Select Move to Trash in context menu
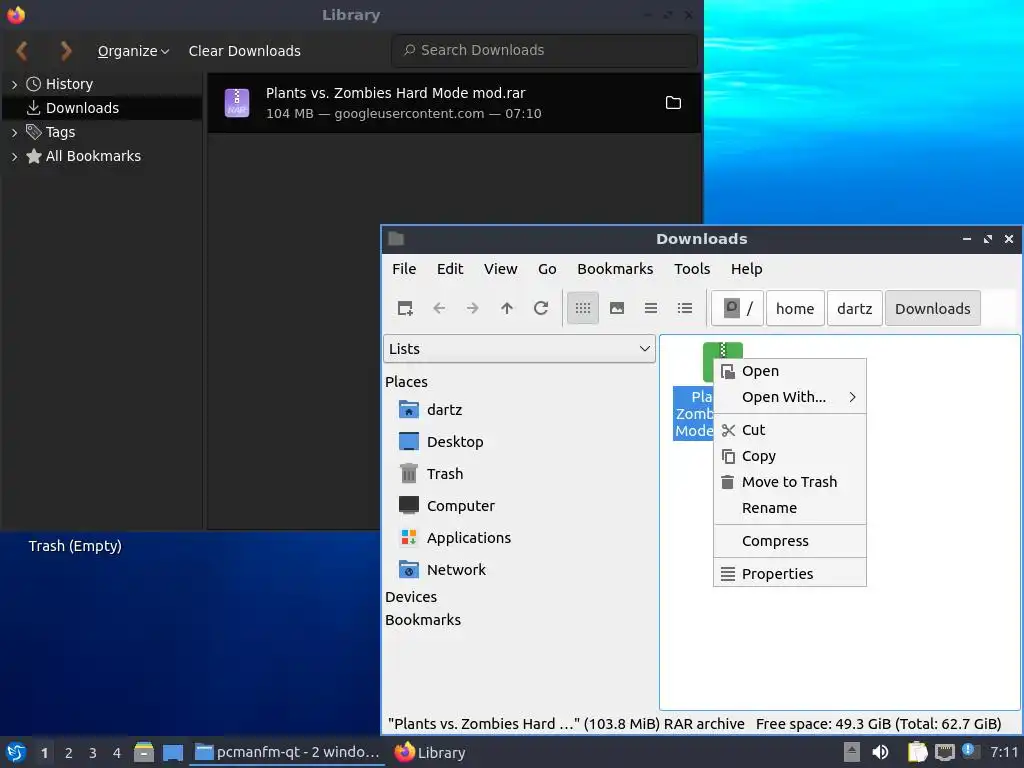Image resolution: width=1024 pixels, height=768 pixels. [790, 482]
